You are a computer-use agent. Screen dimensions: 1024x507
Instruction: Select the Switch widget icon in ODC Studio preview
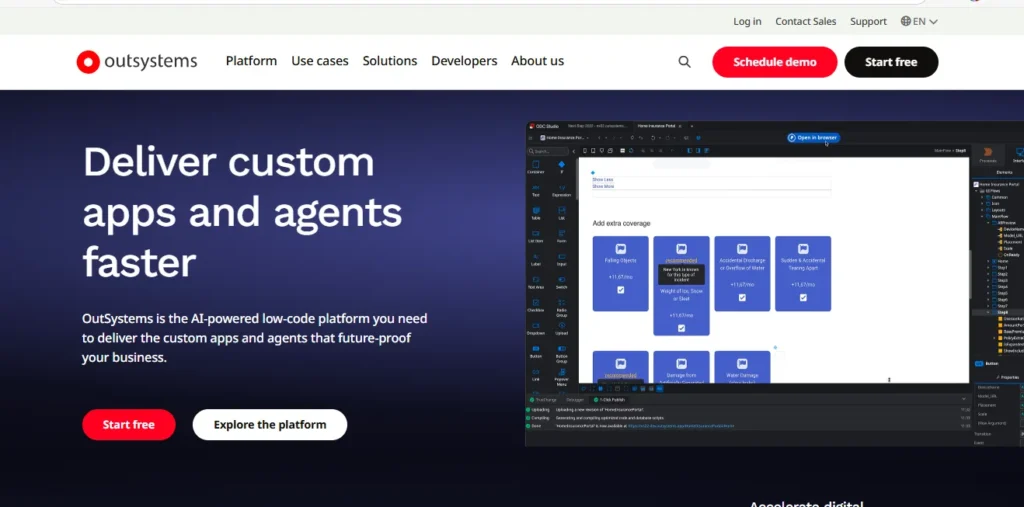point(561,279)
